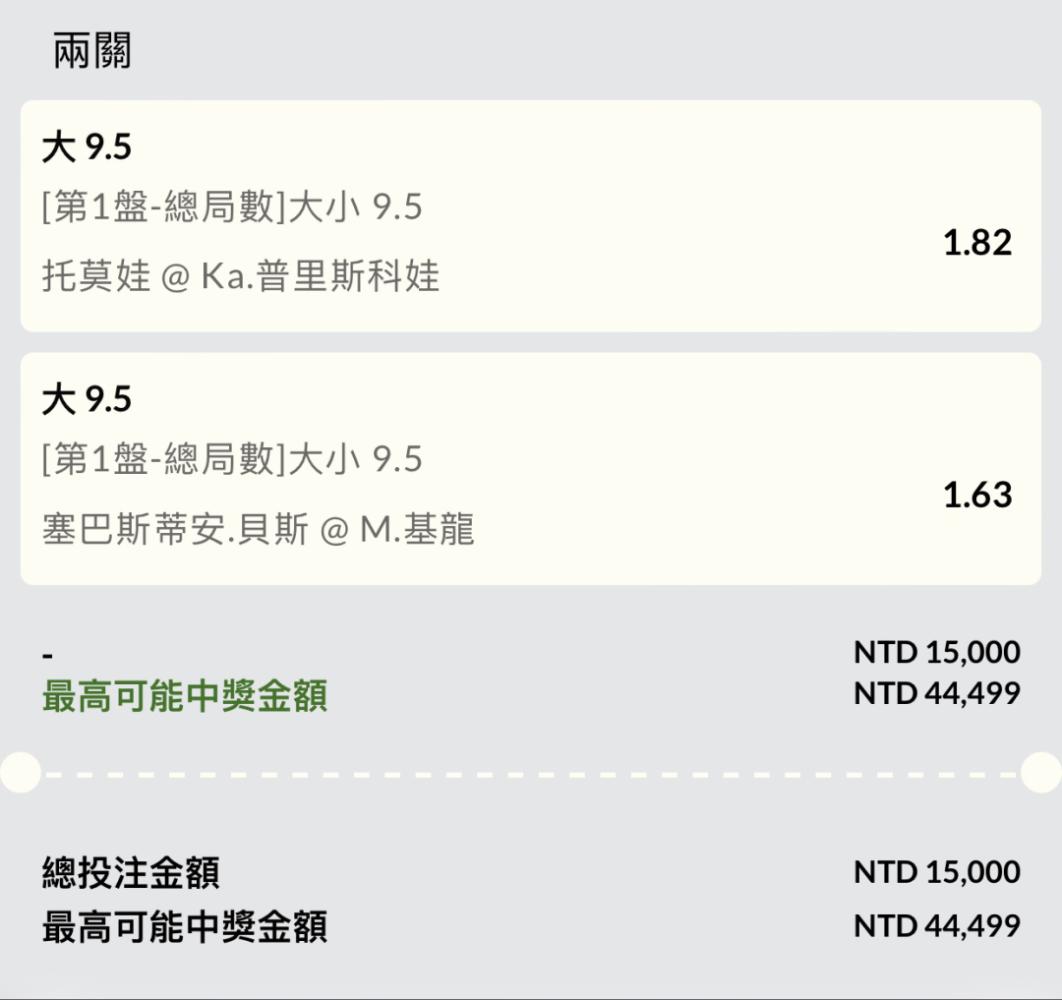This screenshot has width=1062, height=1000.
Task: Open the first 大 9.5 bet card
Action: pyautogui.click(x=531, y=216)
